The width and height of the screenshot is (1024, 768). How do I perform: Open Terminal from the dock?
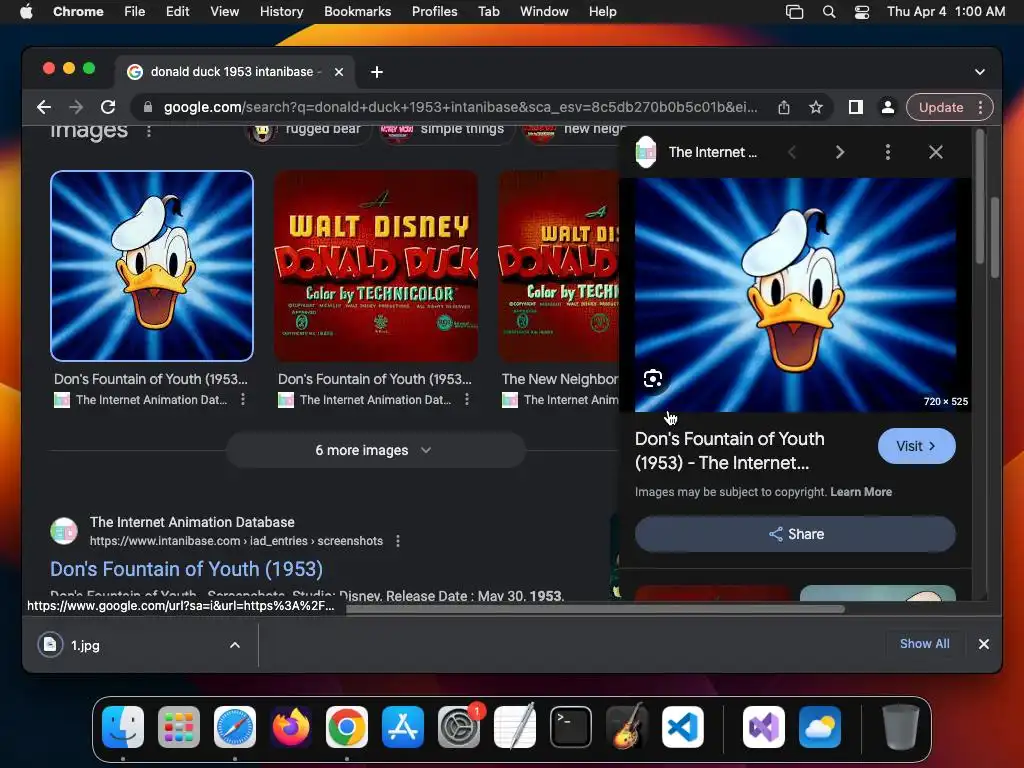(571, 727)
